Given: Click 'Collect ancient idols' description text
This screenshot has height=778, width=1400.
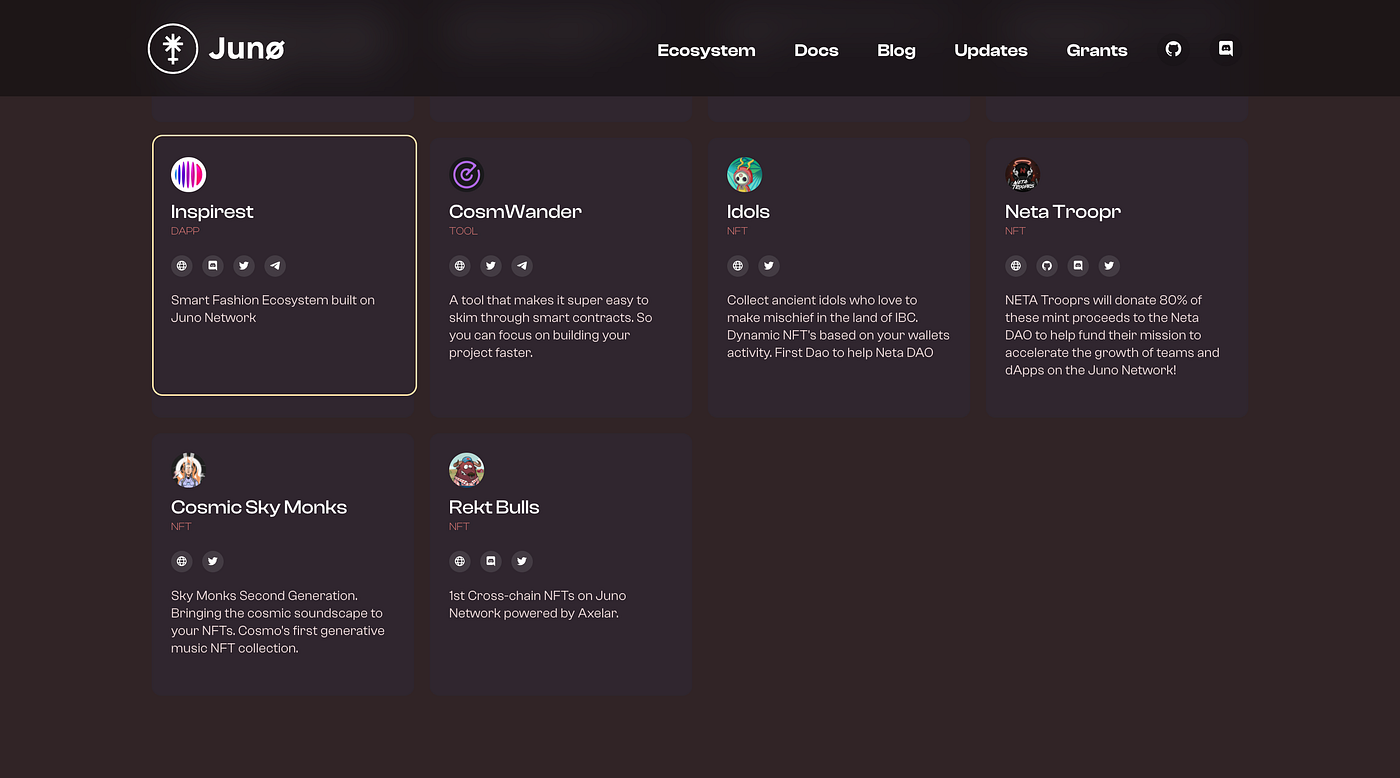Looking at the screenshot, I should point(838,326).
